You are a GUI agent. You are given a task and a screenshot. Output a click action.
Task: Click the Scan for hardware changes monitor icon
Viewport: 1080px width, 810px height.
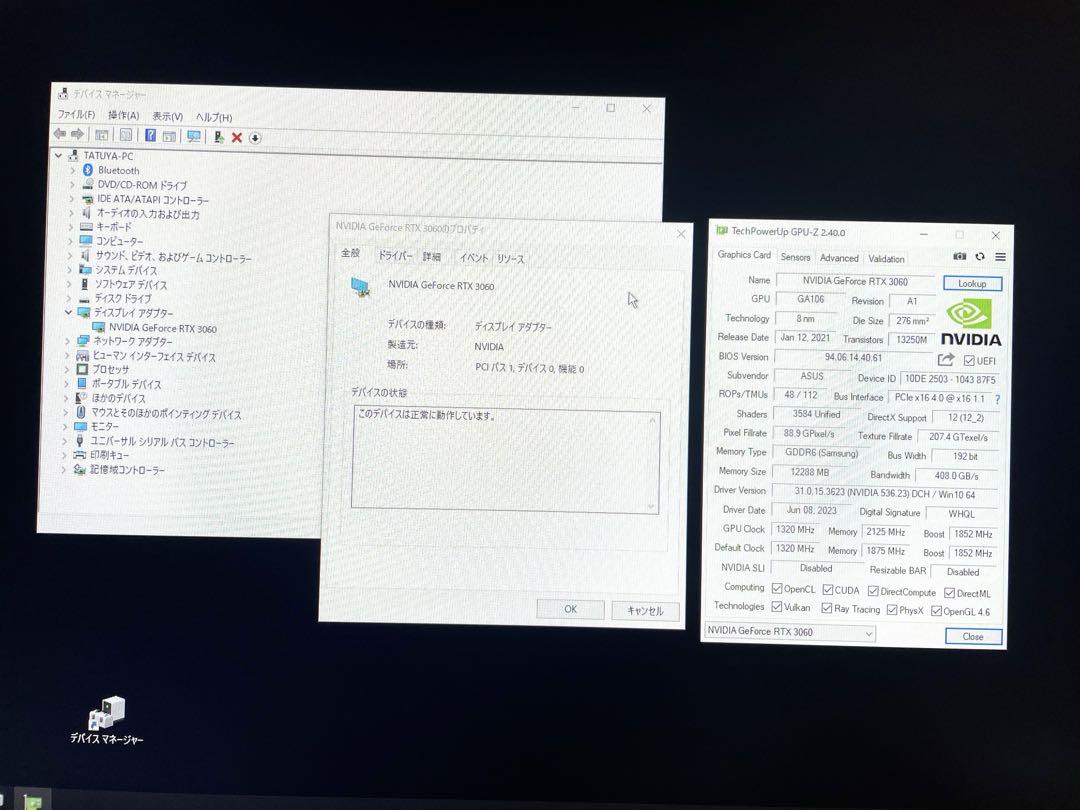(x=194, y=136)
